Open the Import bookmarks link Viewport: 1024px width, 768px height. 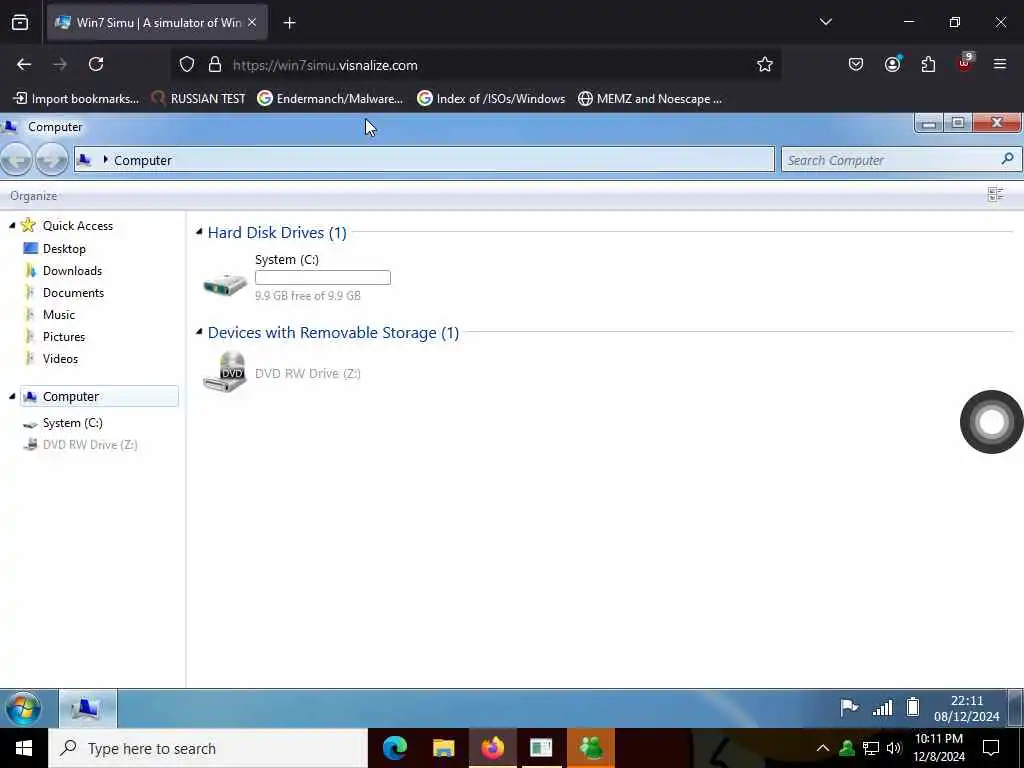[76, 99]
